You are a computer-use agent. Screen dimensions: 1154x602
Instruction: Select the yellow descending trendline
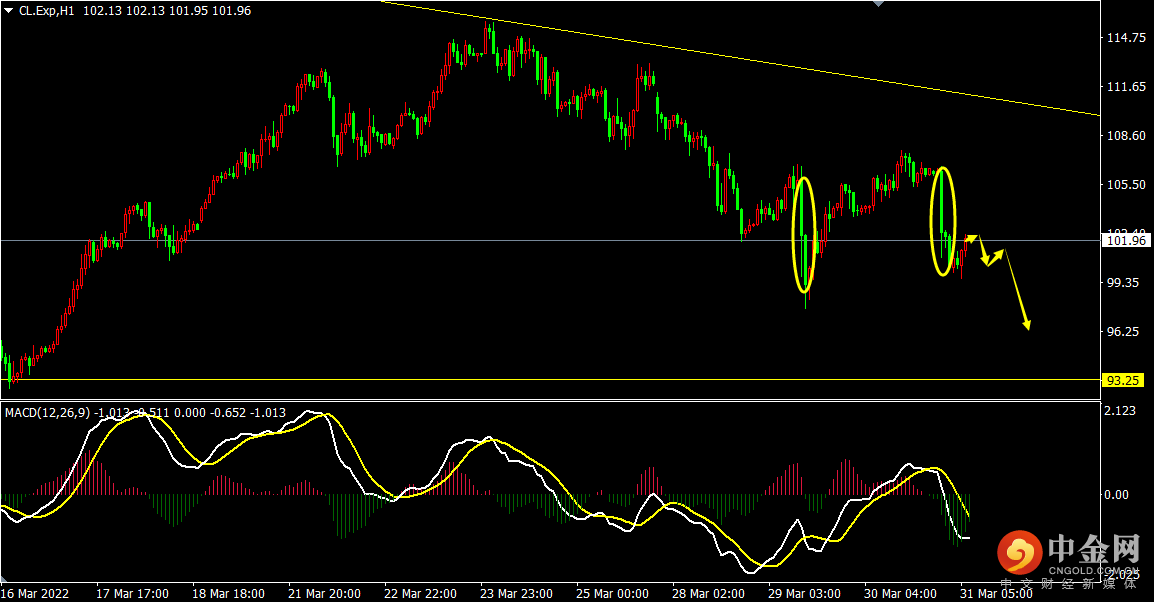(740, 58)
